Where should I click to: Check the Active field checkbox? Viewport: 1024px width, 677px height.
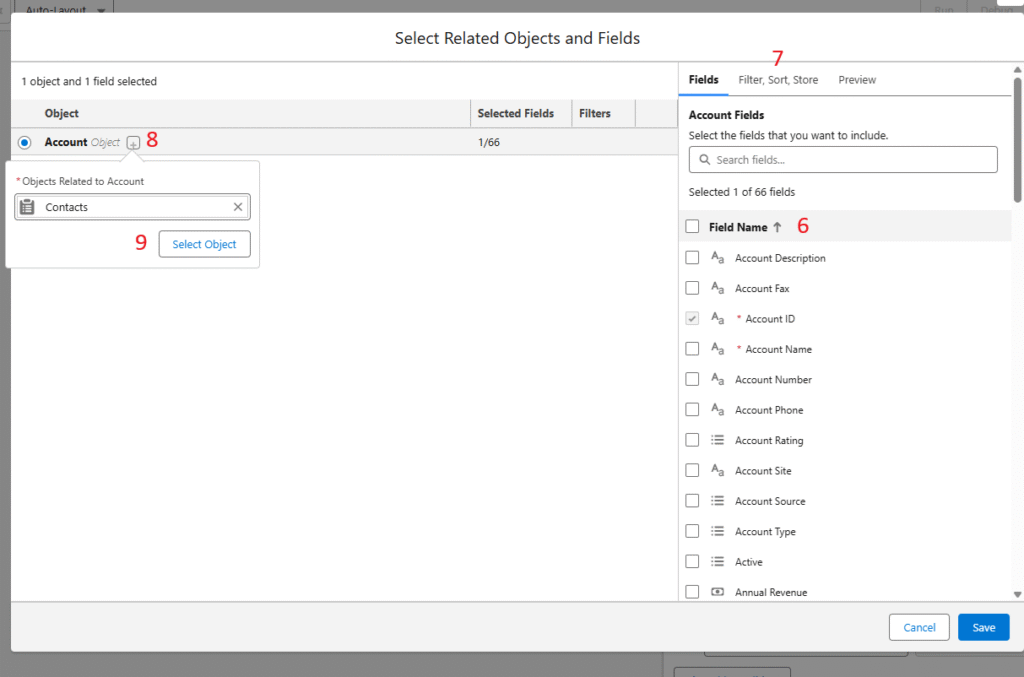coord(692,561)
